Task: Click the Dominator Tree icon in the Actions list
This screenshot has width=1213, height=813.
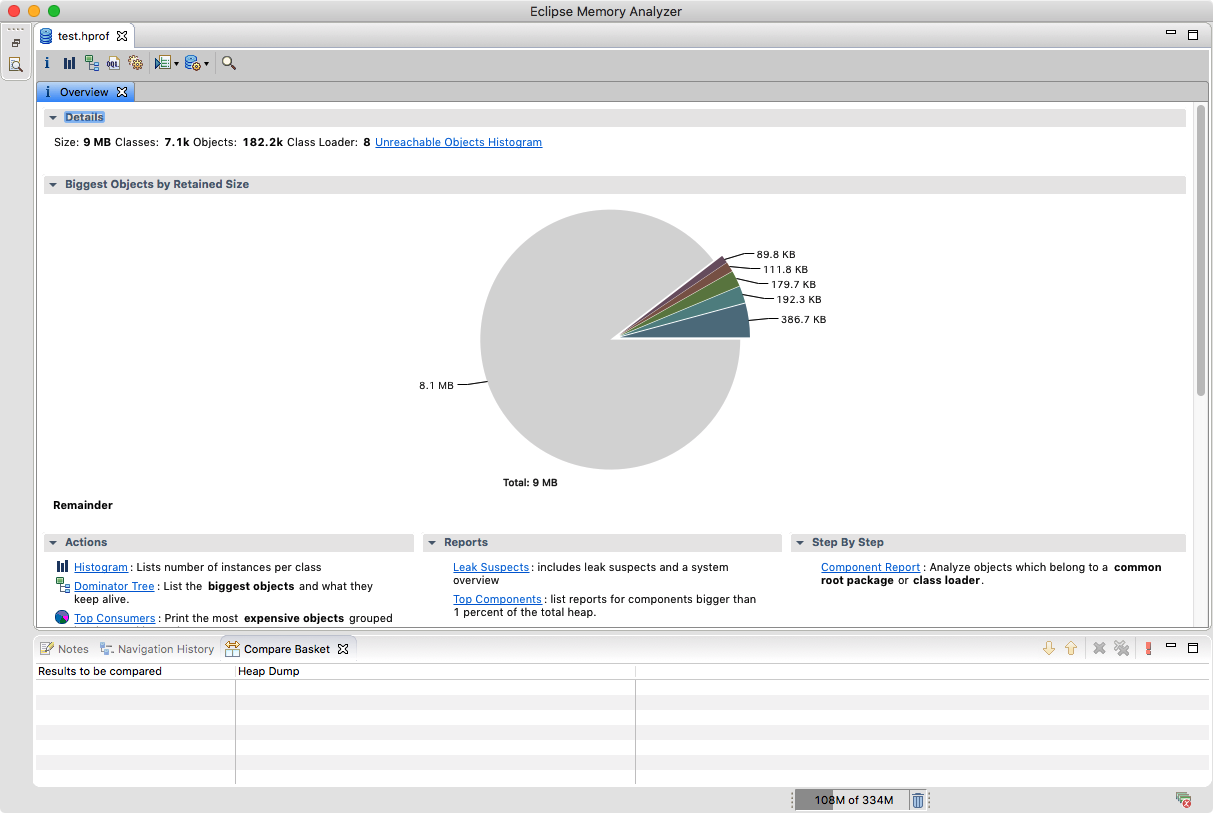Action: [x=62, y=585]
